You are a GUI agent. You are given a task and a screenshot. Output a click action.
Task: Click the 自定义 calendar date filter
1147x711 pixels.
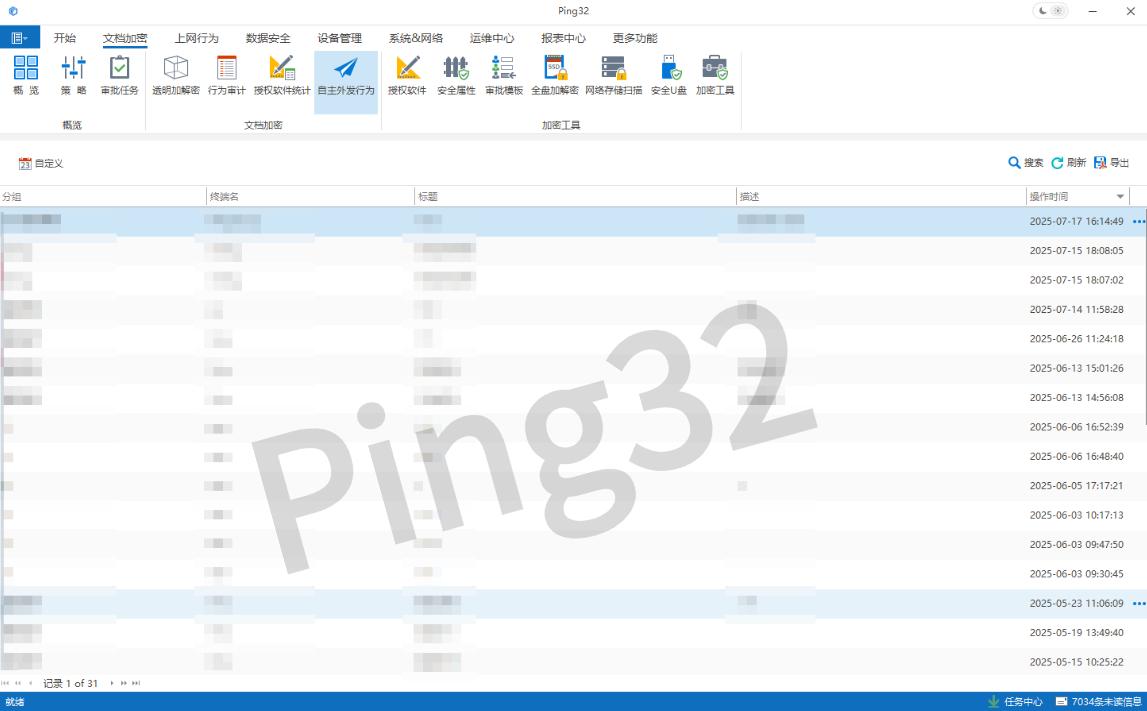pyautogui.click(x=41, y=163)
